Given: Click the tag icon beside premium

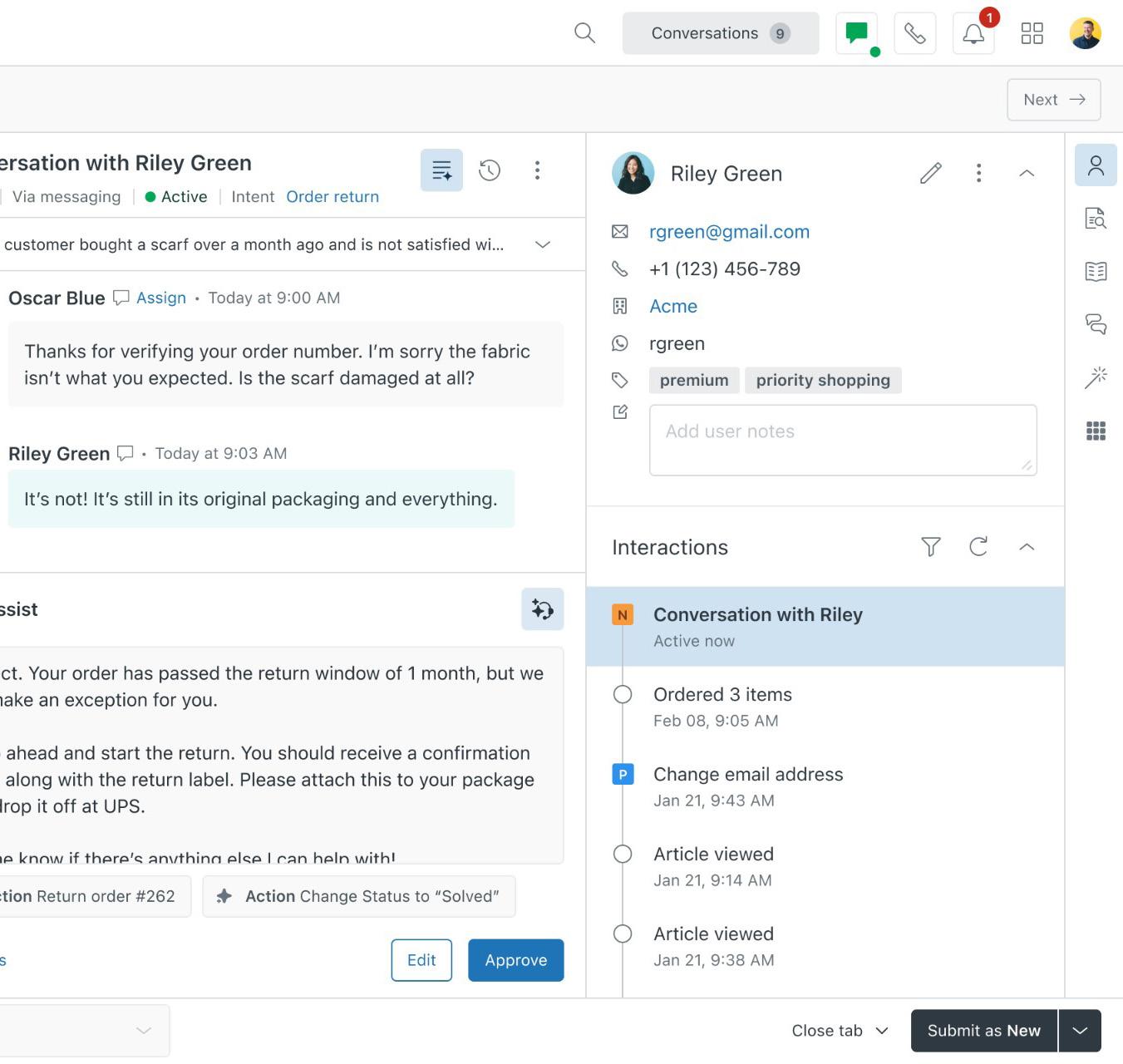Looking at the screenshot, I should [620, 380].
